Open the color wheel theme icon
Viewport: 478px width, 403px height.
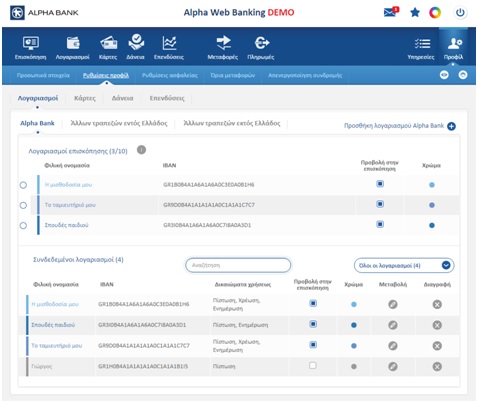click(x=435, y=13)
